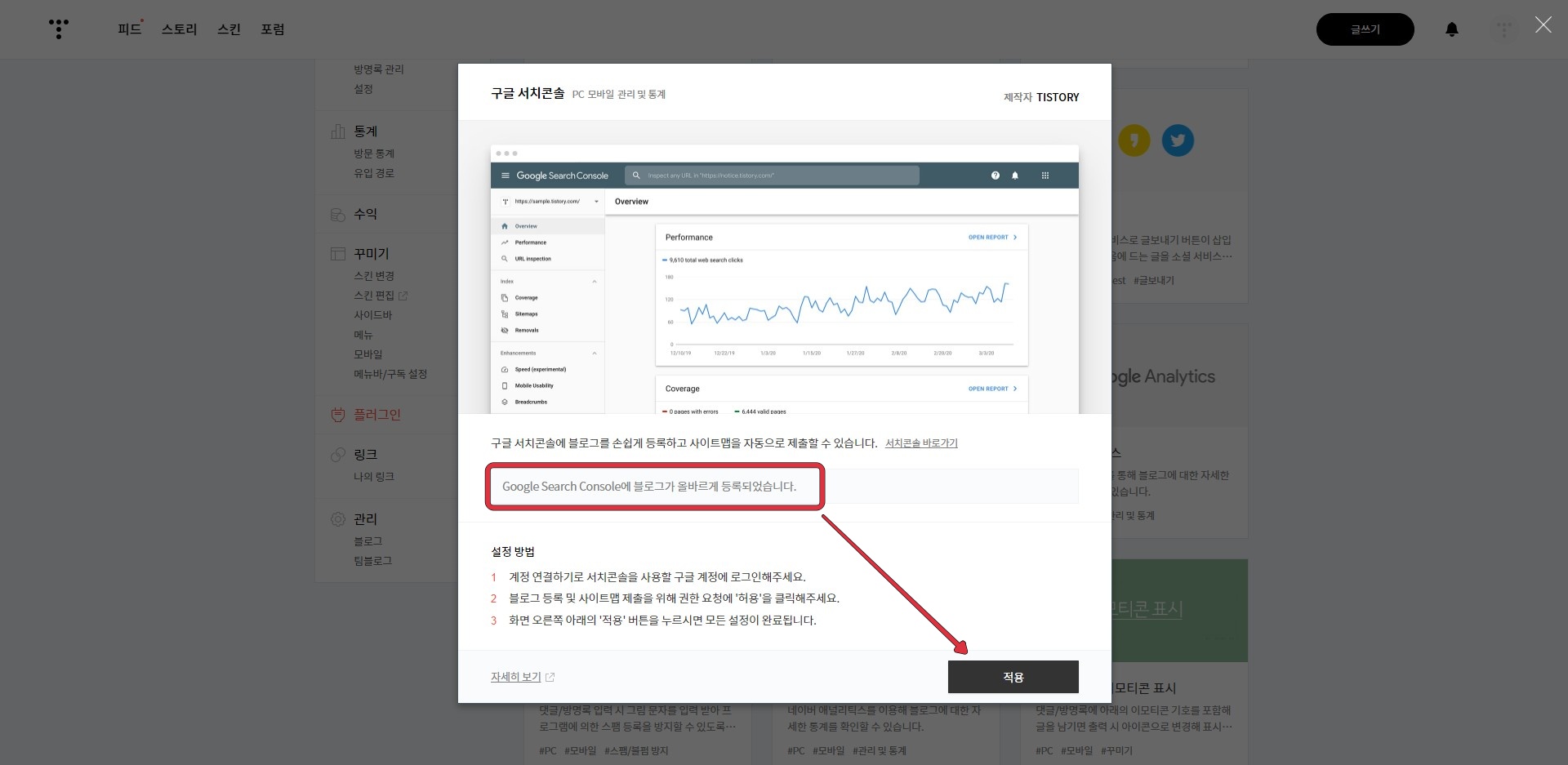Click the 적용 apply button

coord(1013,677)
